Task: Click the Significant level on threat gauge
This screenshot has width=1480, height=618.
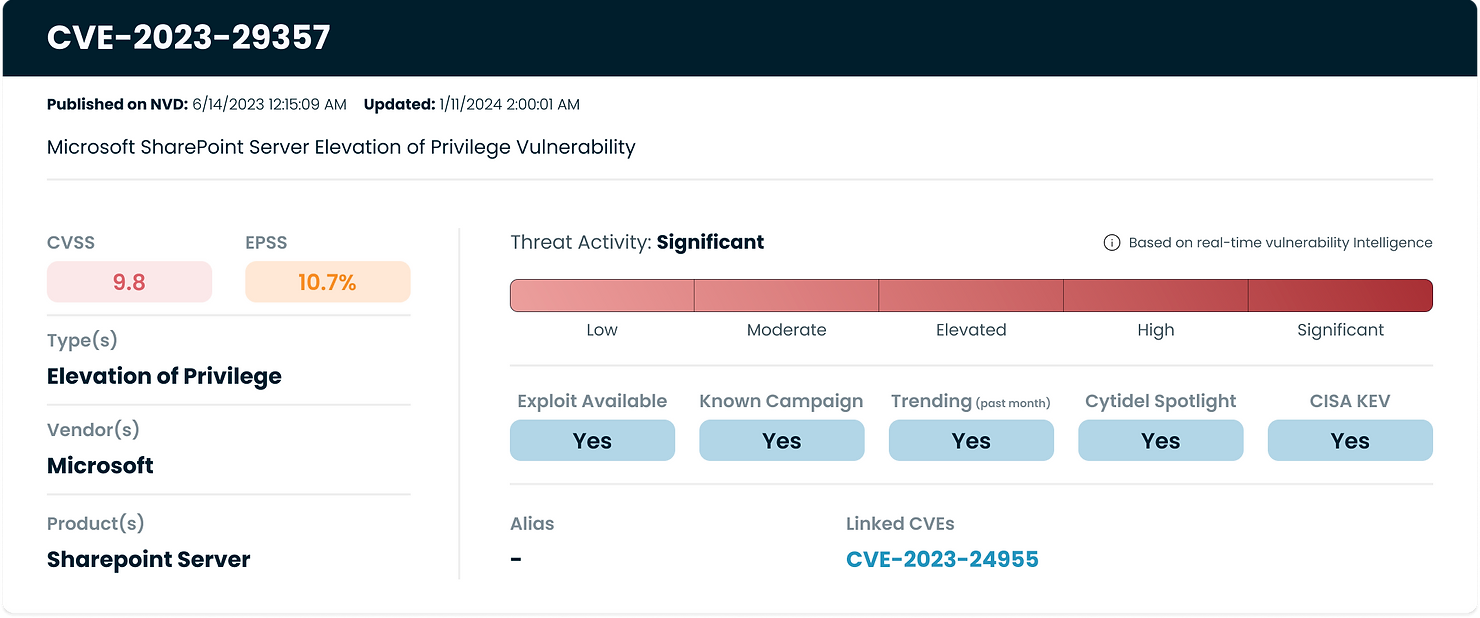Action: [x=1340, y=295]
